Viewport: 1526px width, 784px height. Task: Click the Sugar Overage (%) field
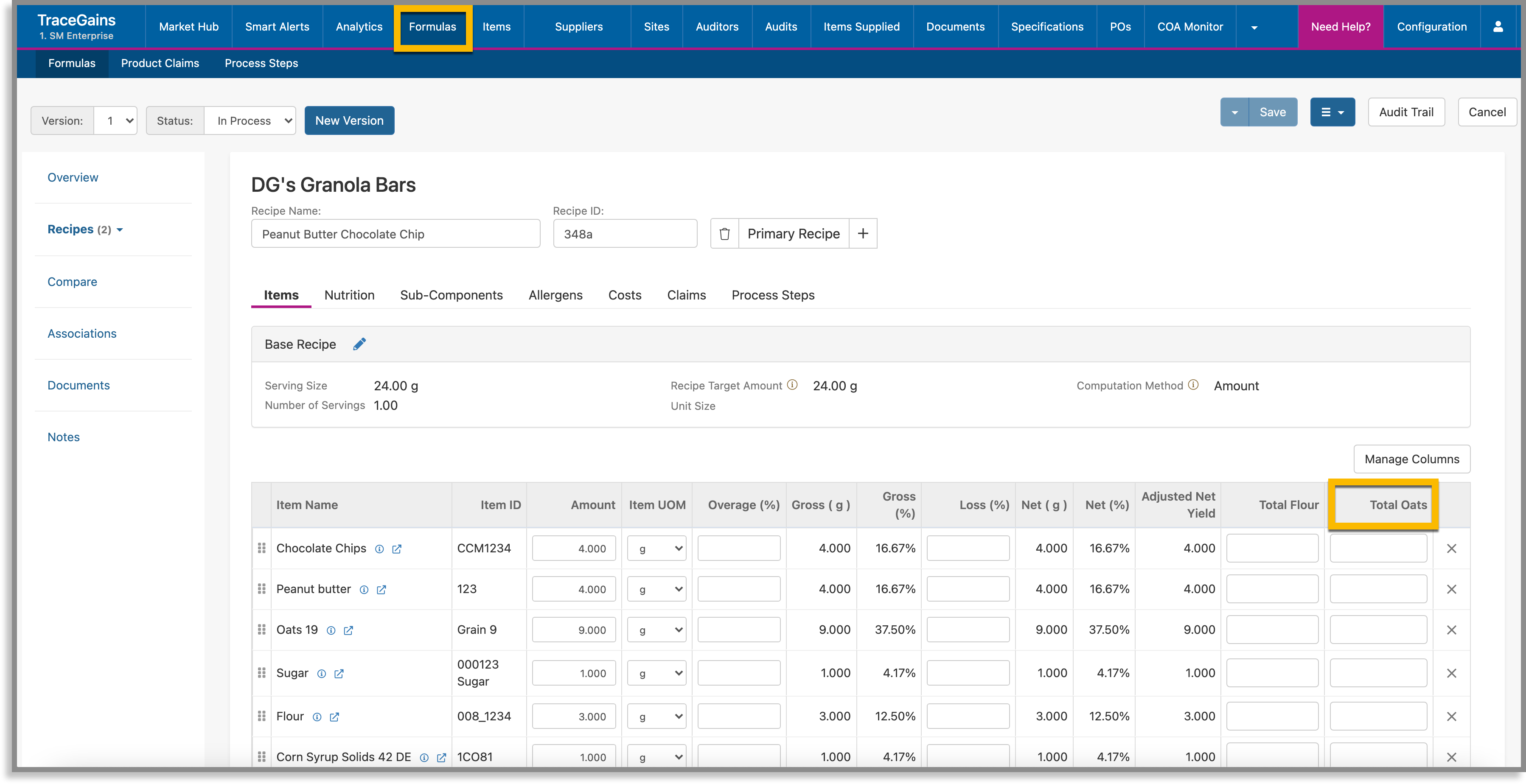739,673
